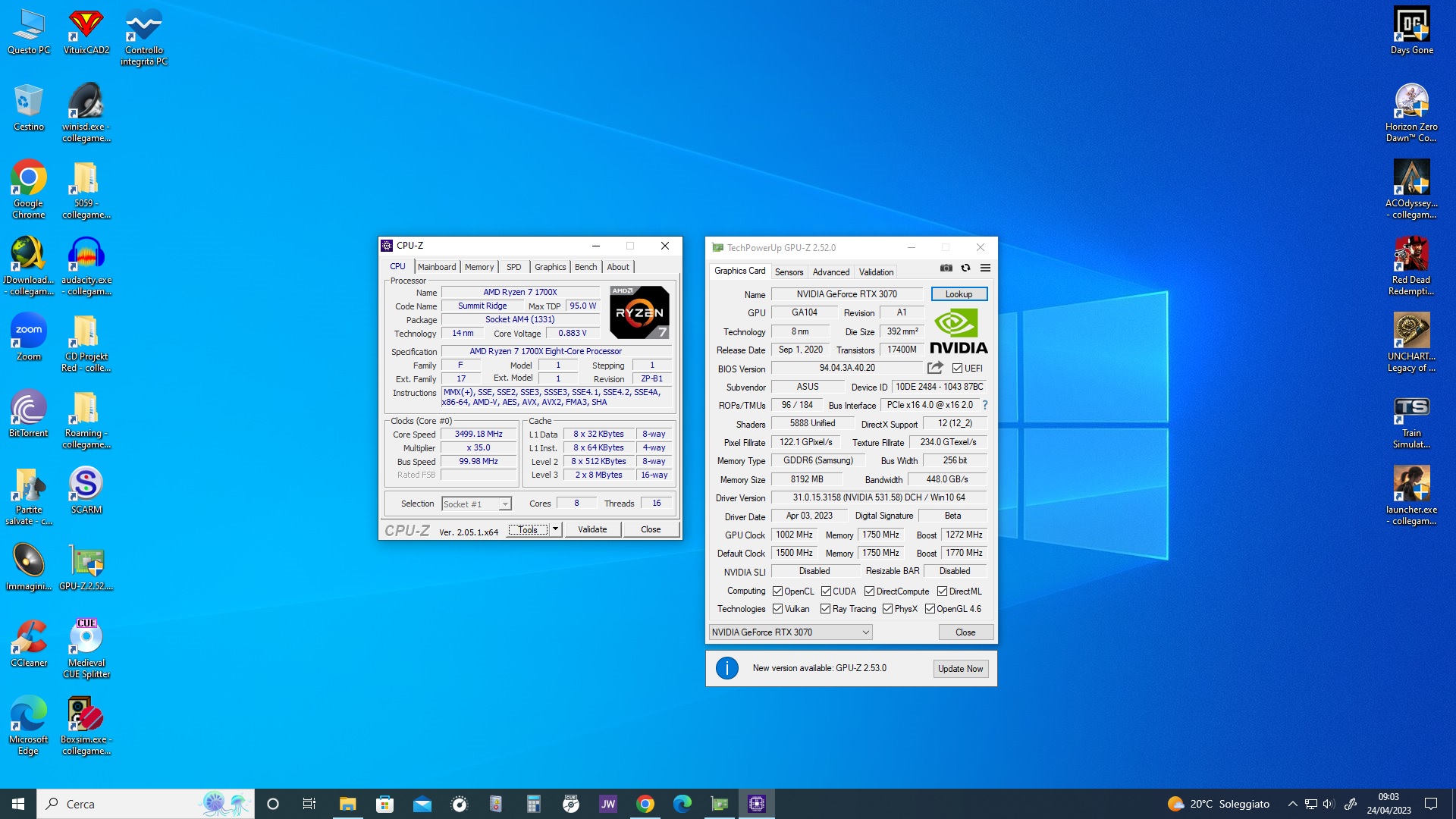Open the SPD tab in CPU-Z
This screenshot has width=1456, height=819.
coord(513,267)
